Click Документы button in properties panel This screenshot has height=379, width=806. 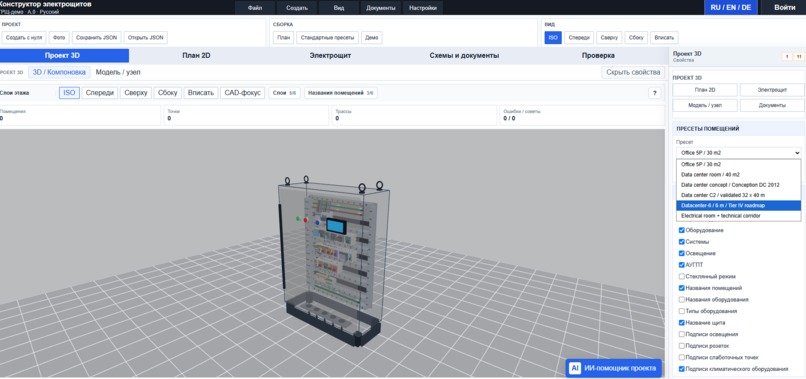tap(772, 105)
